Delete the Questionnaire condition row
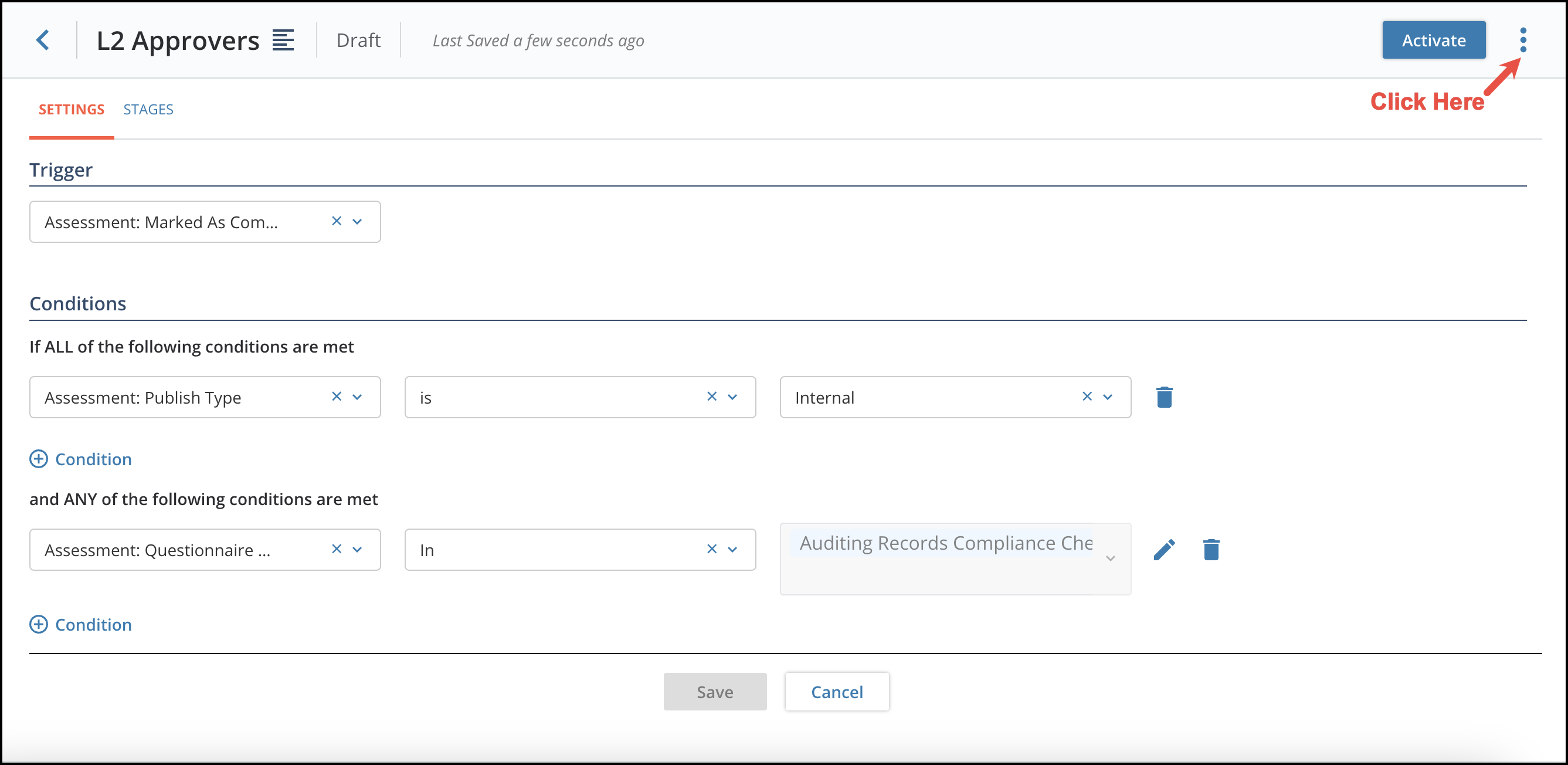 tap(1211, 549)
